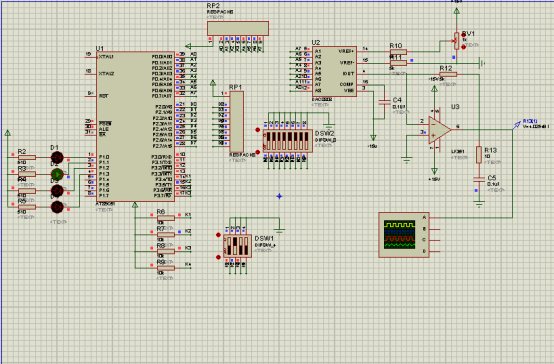
Task: Select resistor R13 above capacitor C5
Action: 479,154
